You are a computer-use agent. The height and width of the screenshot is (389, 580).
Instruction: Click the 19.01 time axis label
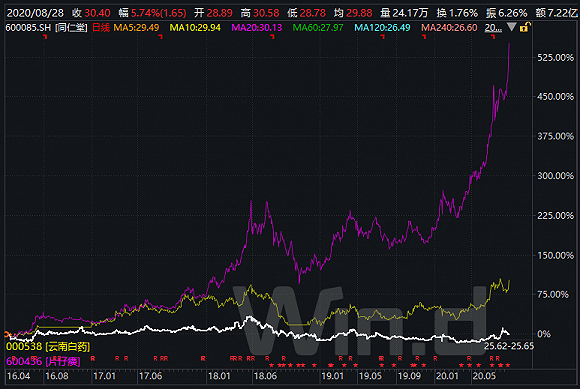click(x=333, y=376)
